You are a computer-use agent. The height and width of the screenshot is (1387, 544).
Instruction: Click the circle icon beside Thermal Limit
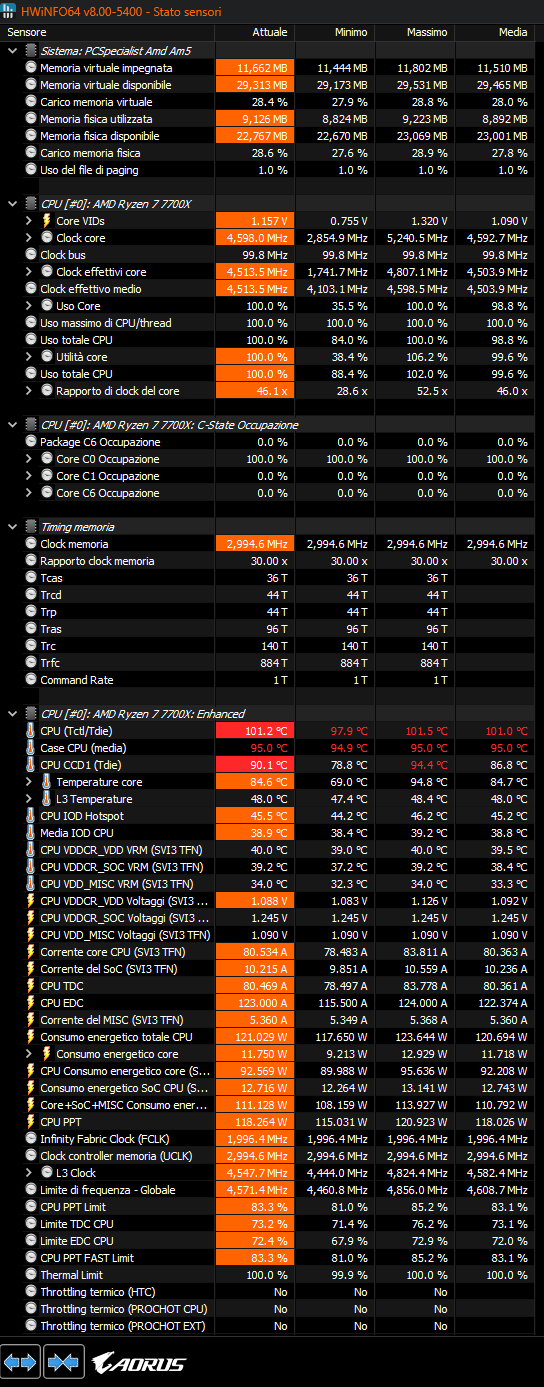point(30,1275)
